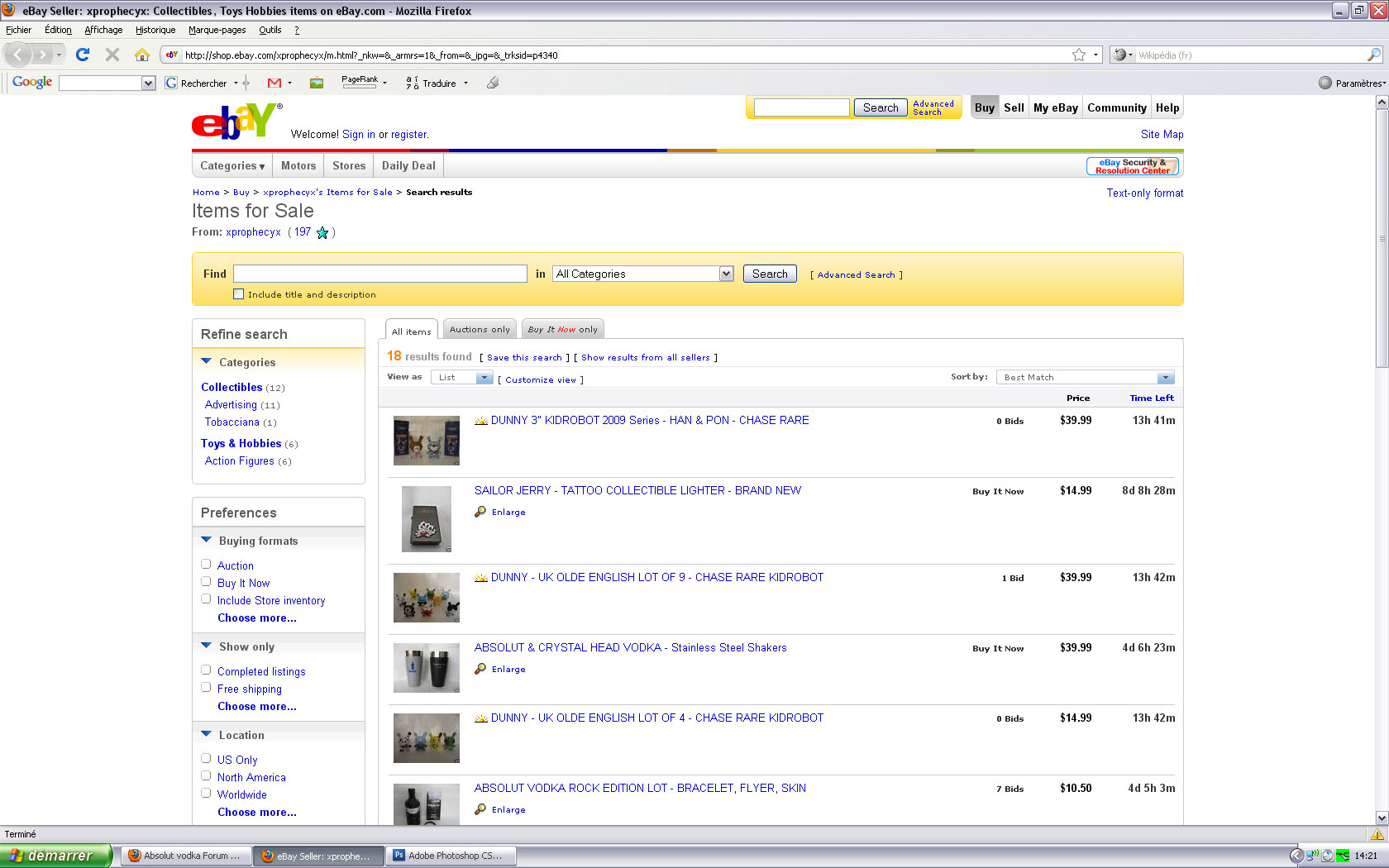Click Enlarge magnifier icon for Sailor Jerry lighter

(x=480, y=512)
